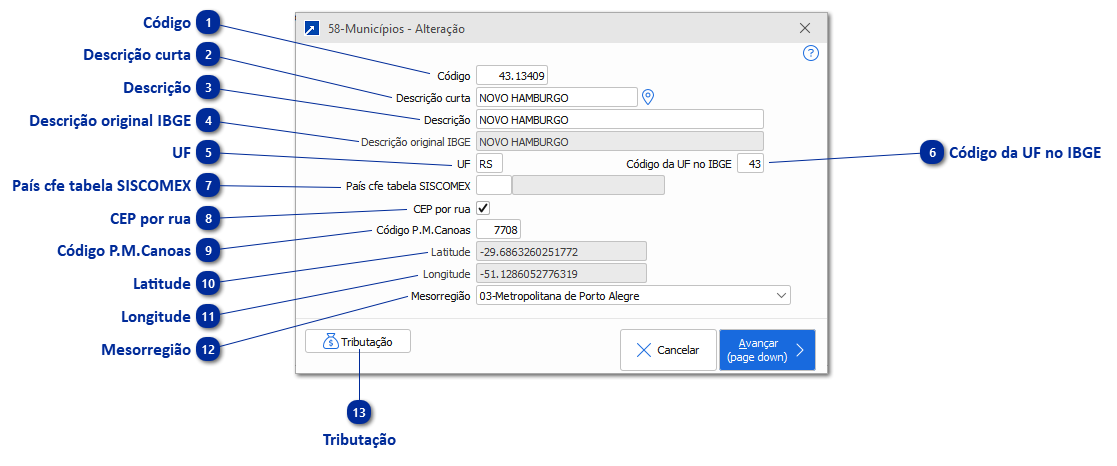Click the map pin location icon

[x=648, y=97]
